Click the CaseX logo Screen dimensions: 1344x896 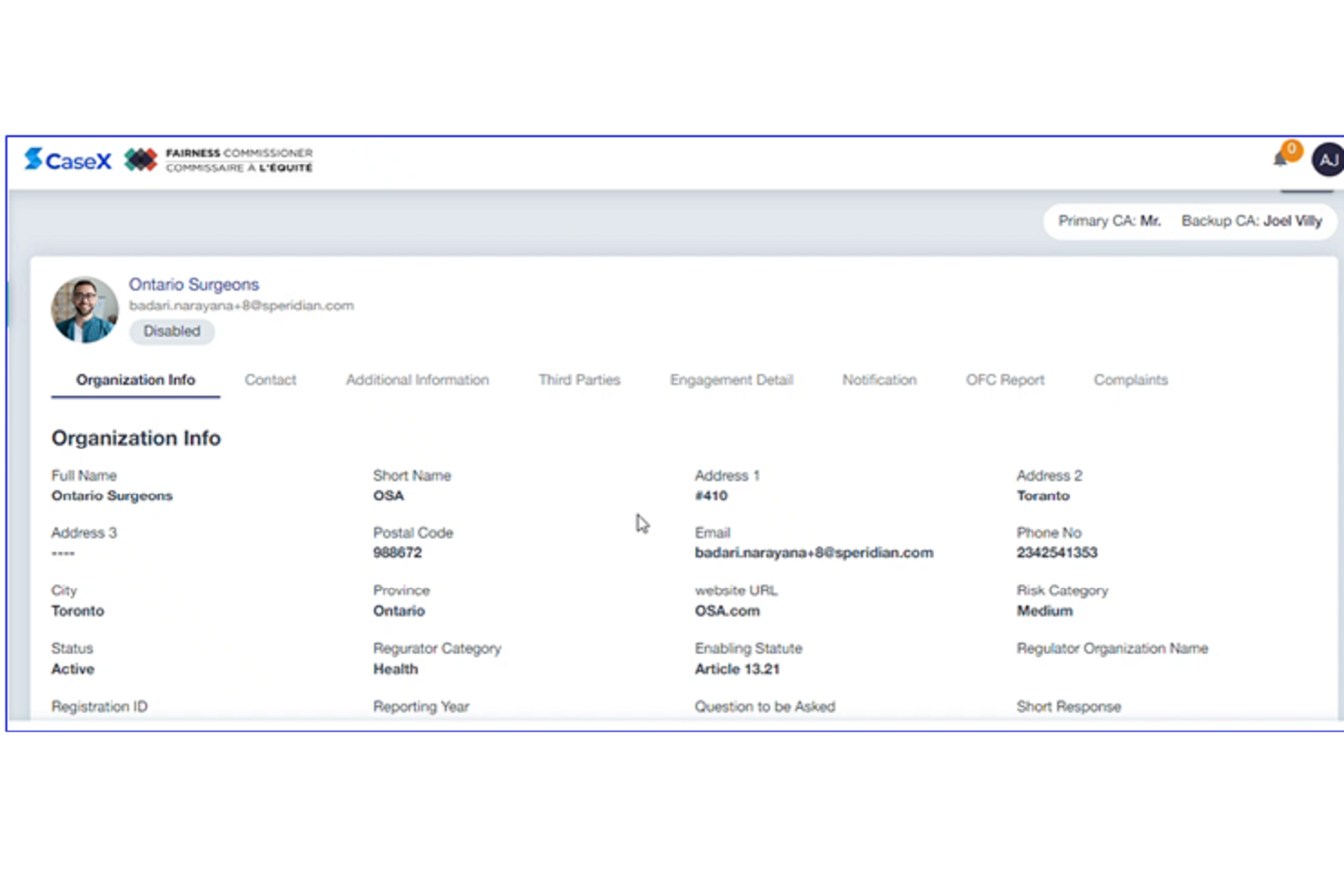68,161
